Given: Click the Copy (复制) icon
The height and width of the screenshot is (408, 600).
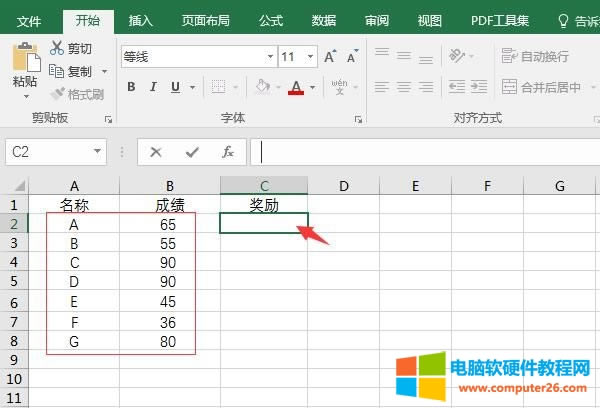Looking at the screenshot, I should pos(57,71).
